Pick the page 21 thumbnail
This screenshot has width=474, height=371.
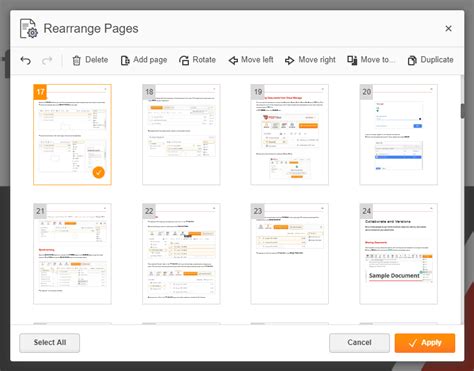[x=72, y=254]
